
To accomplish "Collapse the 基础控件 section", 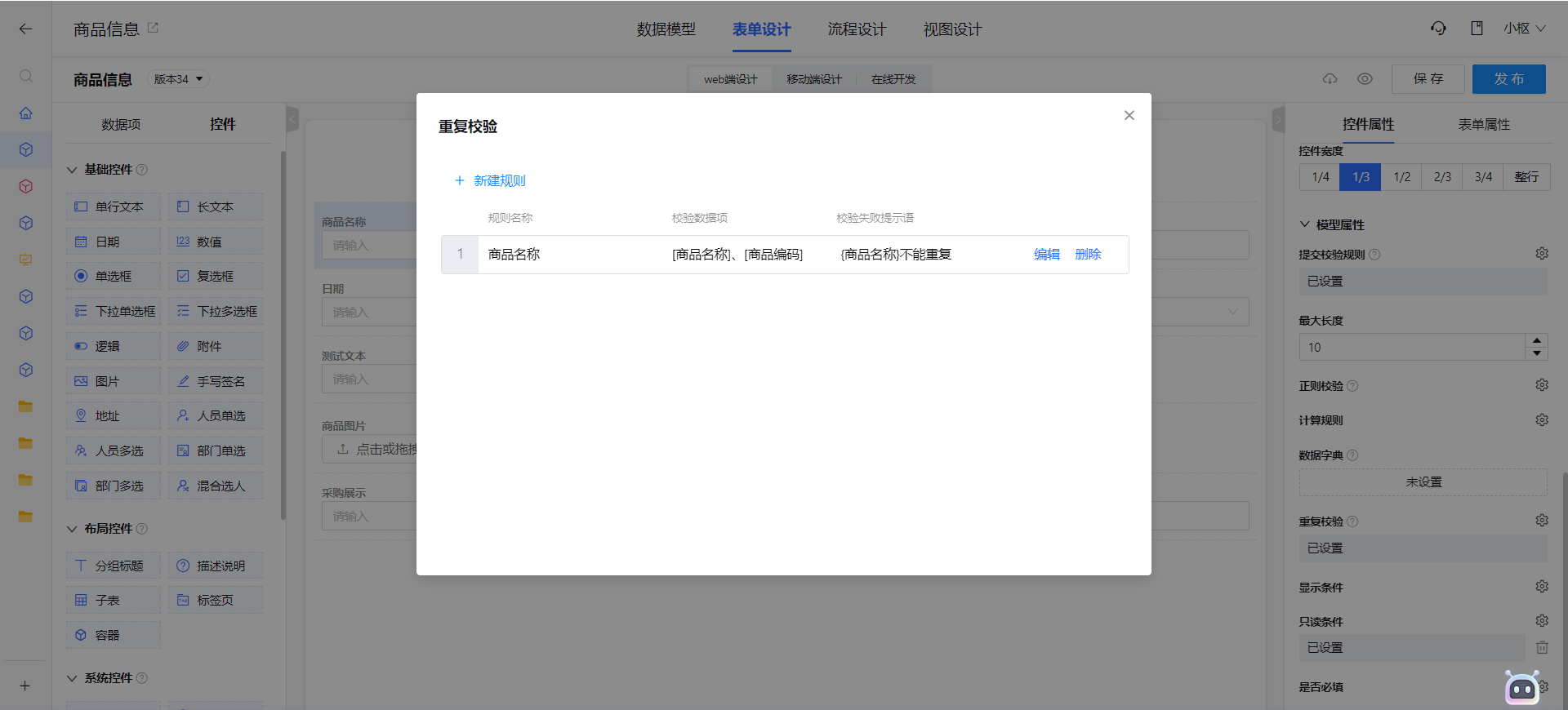I will 72,170.
